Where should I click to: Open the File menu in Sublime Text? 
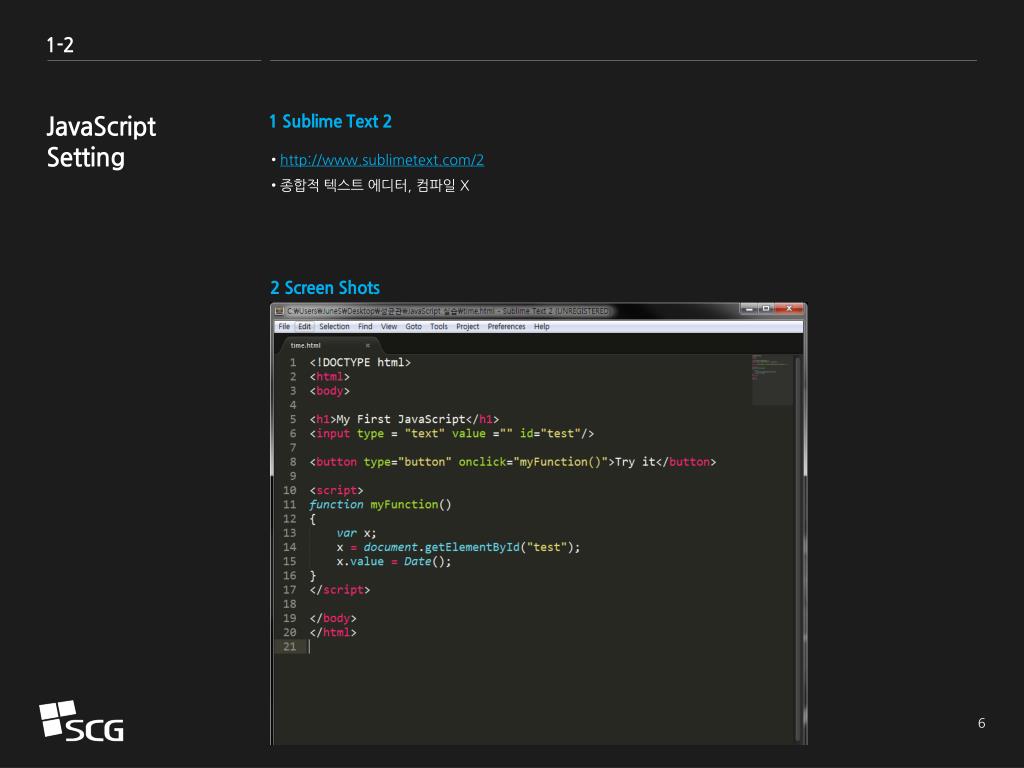284,327
